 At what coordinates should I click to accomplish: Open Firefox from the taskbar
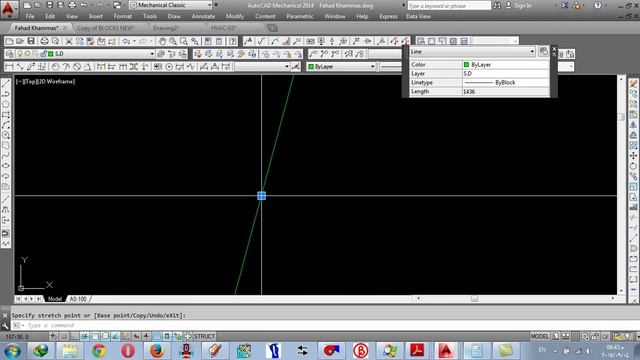tap(157, 351)
